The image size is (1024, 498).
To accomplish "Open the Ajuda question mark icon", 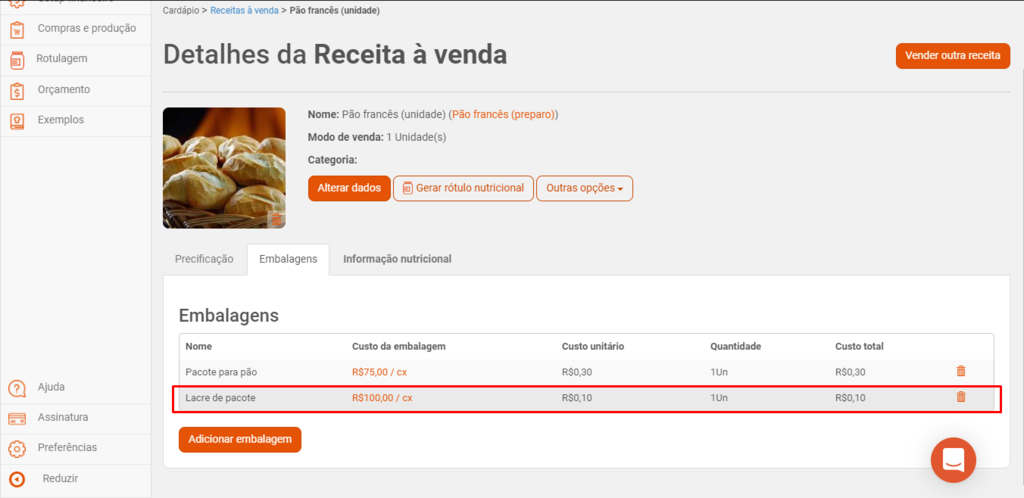I will (17, 388).
